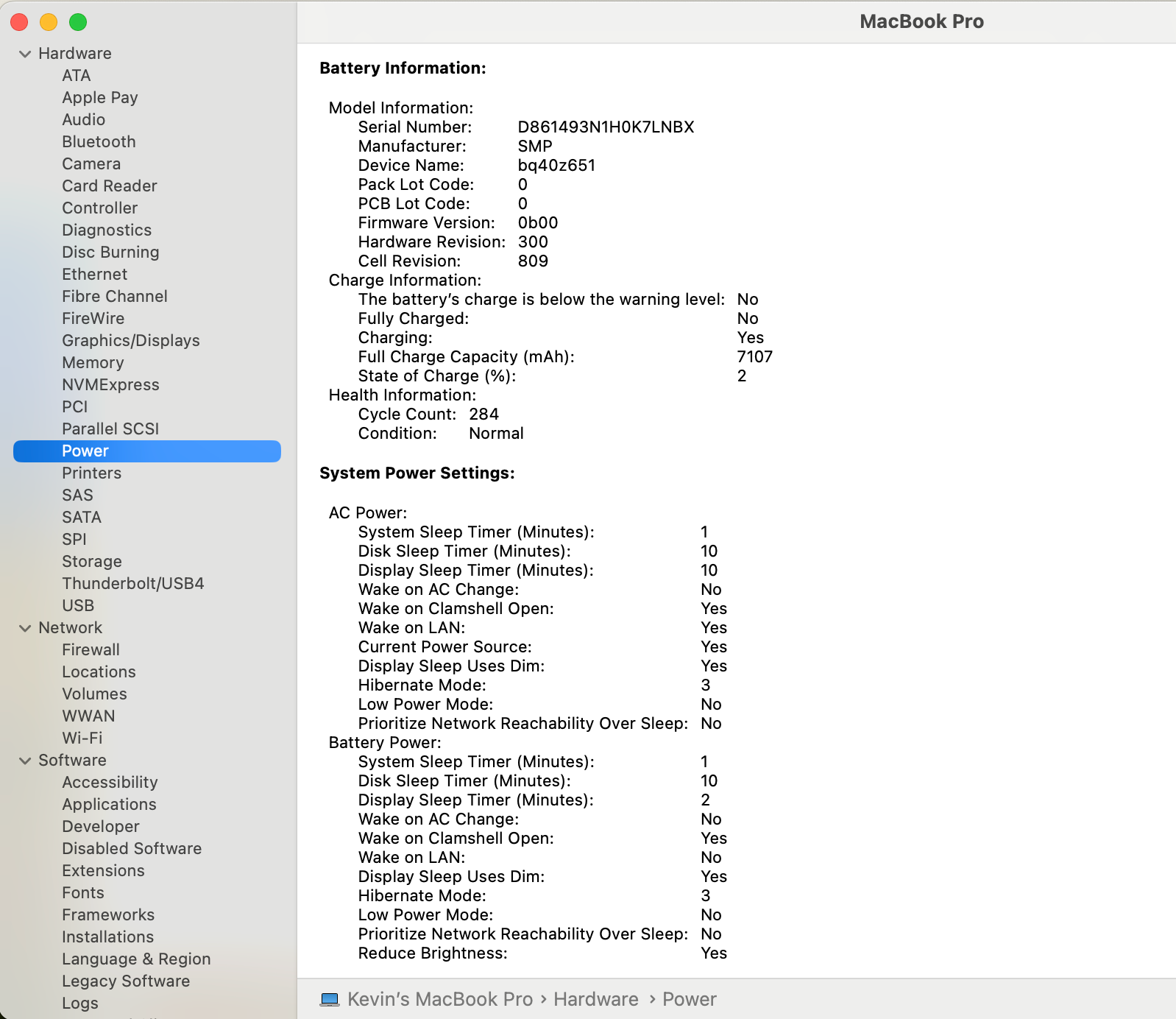Select the highlighted Power item
Image resolution: width=1176 pixels, height=1019 pixels.
(x=85, y=451)
